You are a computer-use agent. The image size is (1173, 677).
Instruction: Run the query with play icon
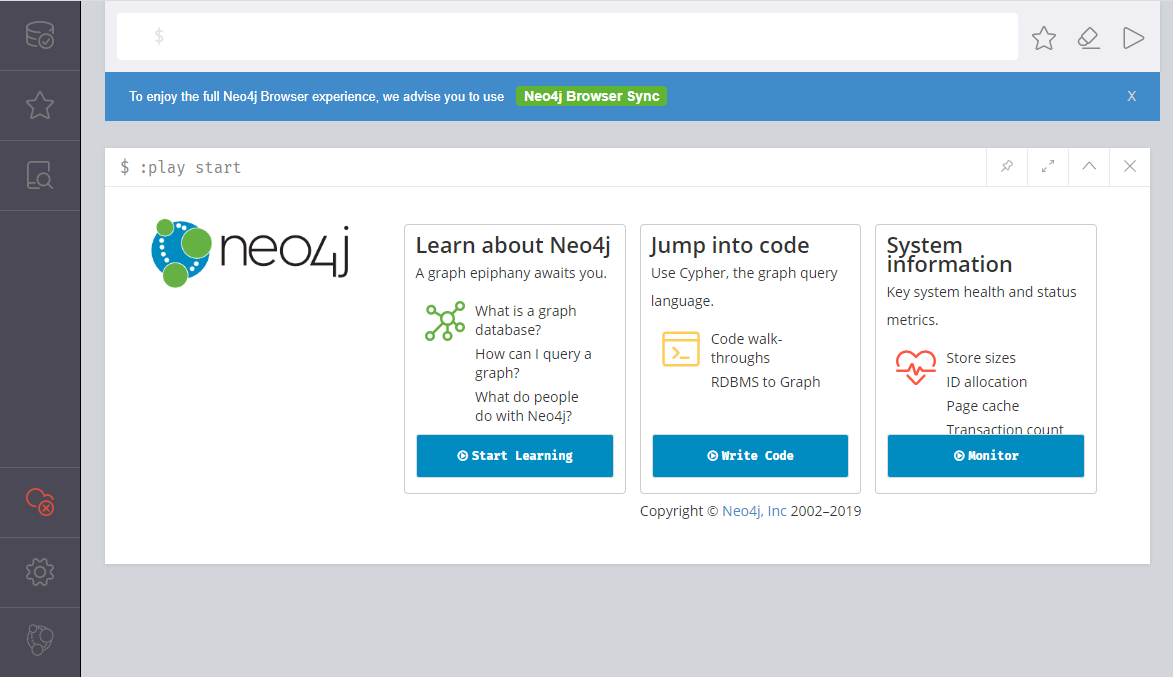click(x=1133, y=37)
